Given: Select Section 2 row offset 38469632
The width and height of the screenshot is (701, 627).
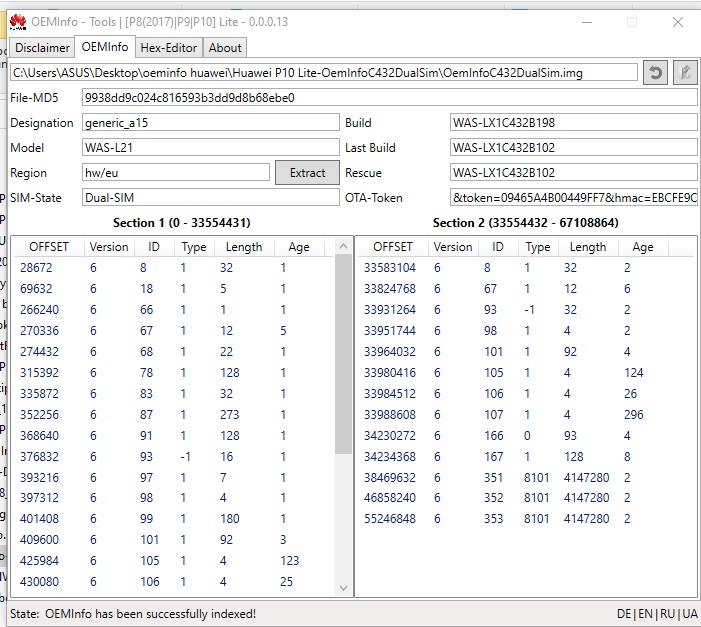Looking at the screenshot, I should (526, 478).
